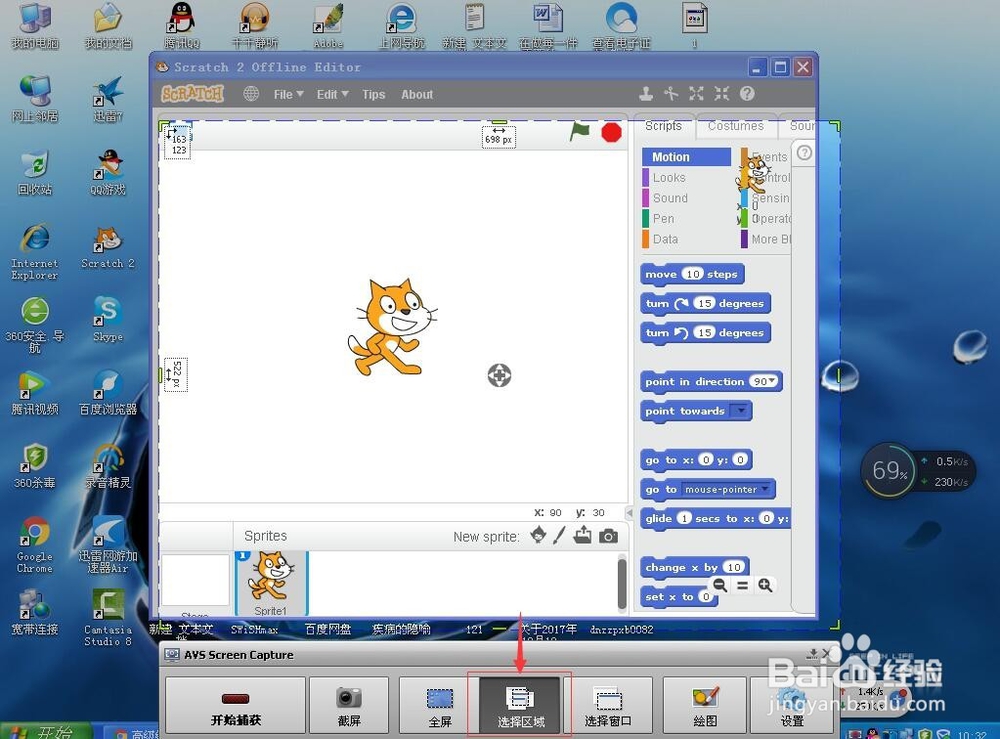Open Skype desktop shortcut
Image resolution: width=1000 pixels, height=739 pixels.
point(108,319)
